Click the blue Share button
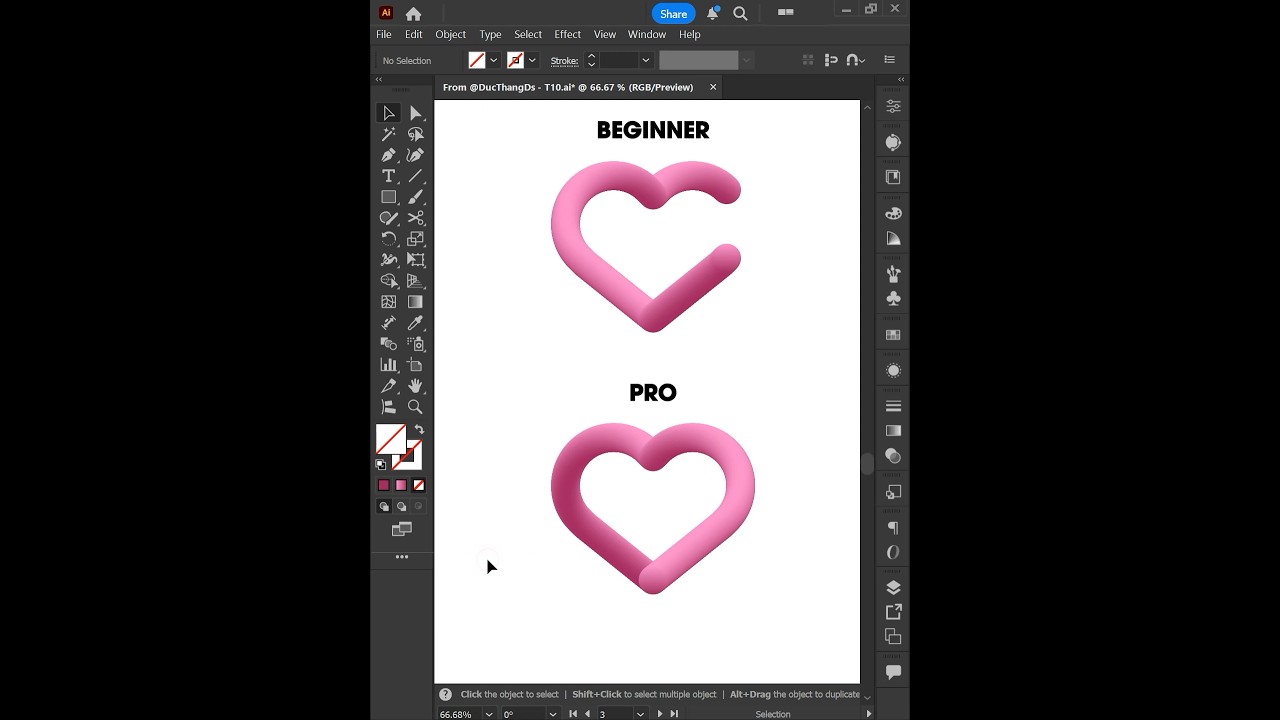Viewport: 1280px width, 720px height. pos(673,14)
